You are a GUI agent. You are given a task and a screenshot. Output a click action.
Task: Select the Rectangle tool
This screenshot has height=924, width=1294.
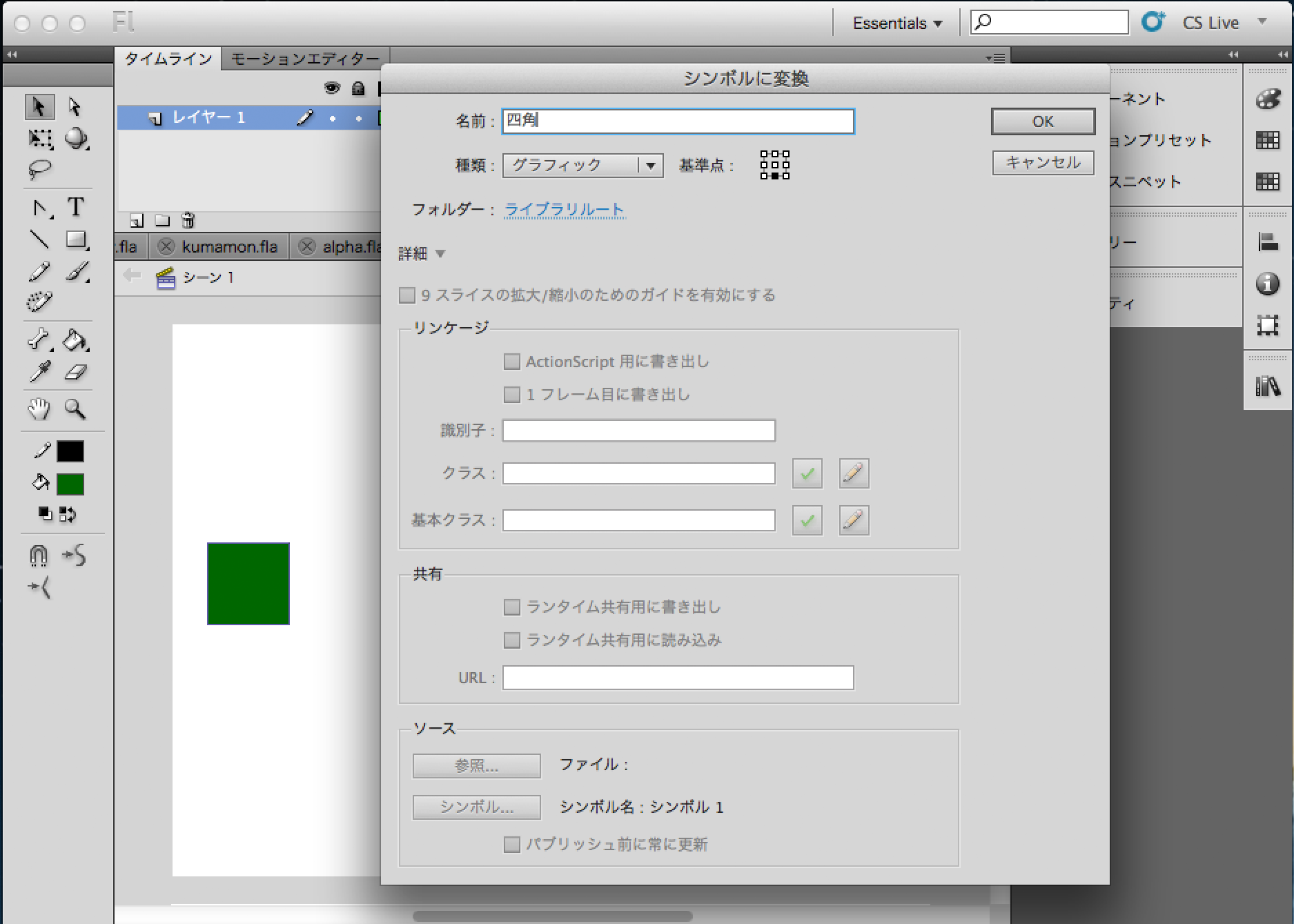(76, 239)
